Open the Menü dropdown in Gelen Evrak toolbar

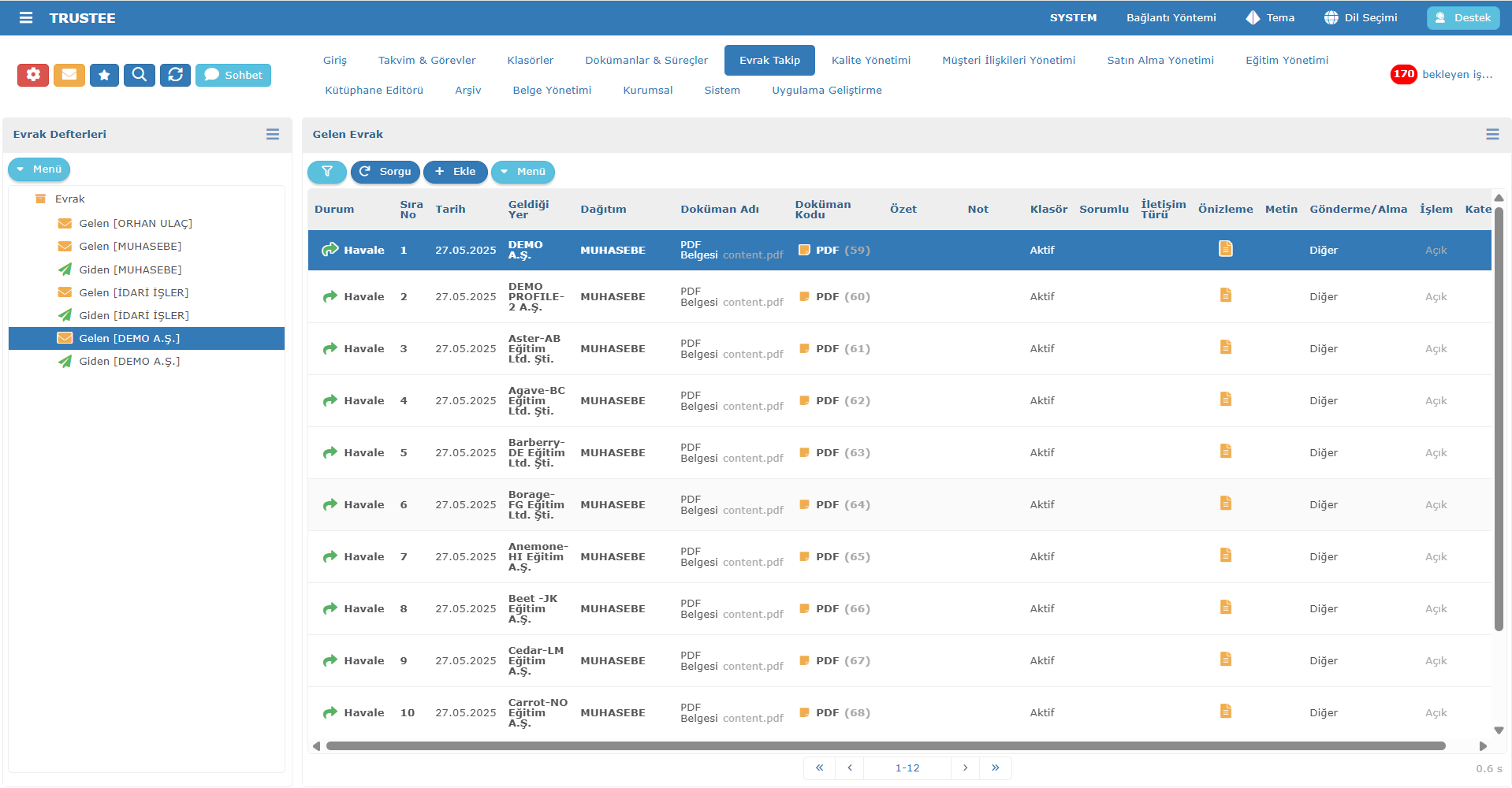coord(523,172)
